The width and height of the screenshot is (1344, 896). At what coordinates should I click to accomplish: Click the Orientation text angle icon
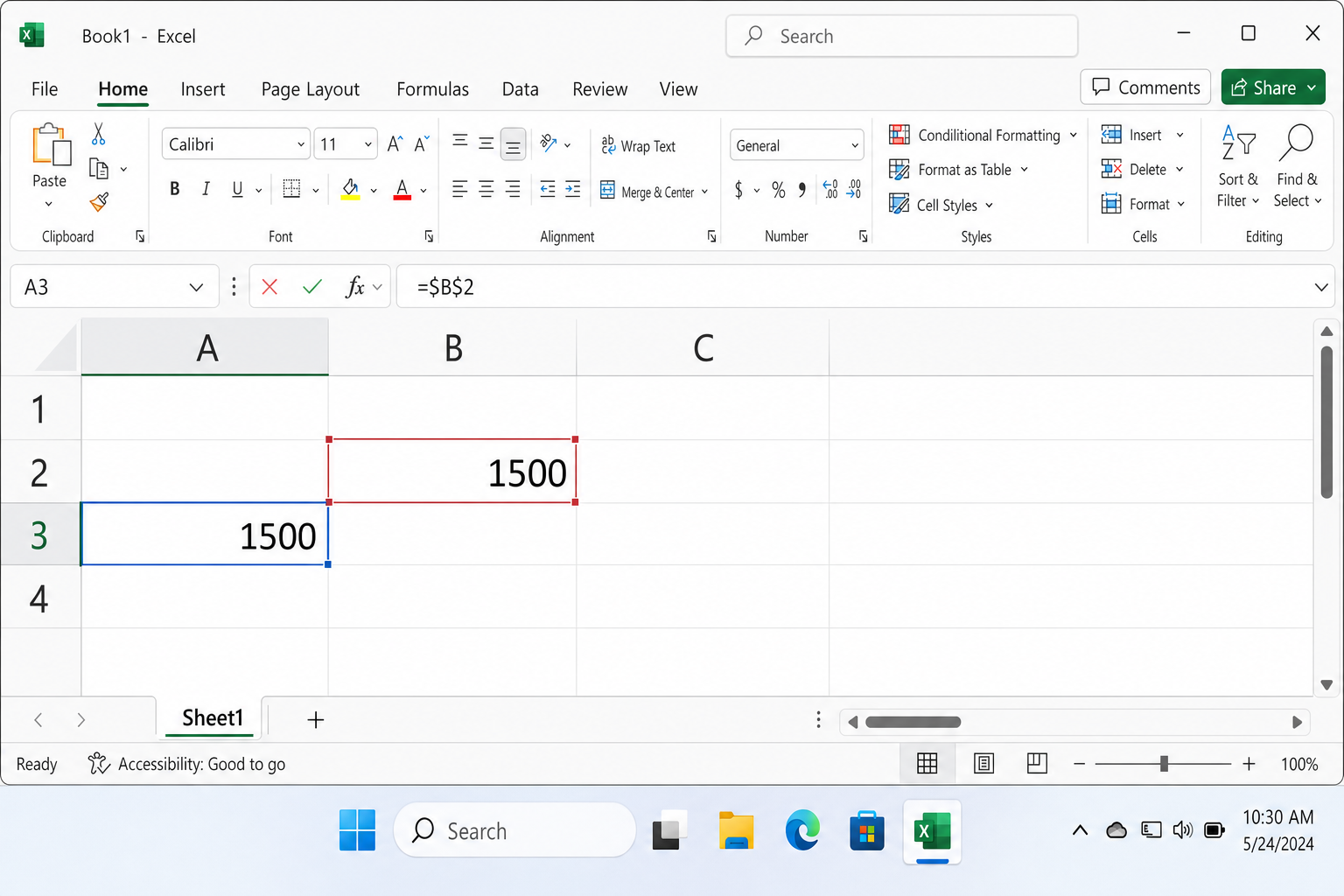tap(549, 143)
